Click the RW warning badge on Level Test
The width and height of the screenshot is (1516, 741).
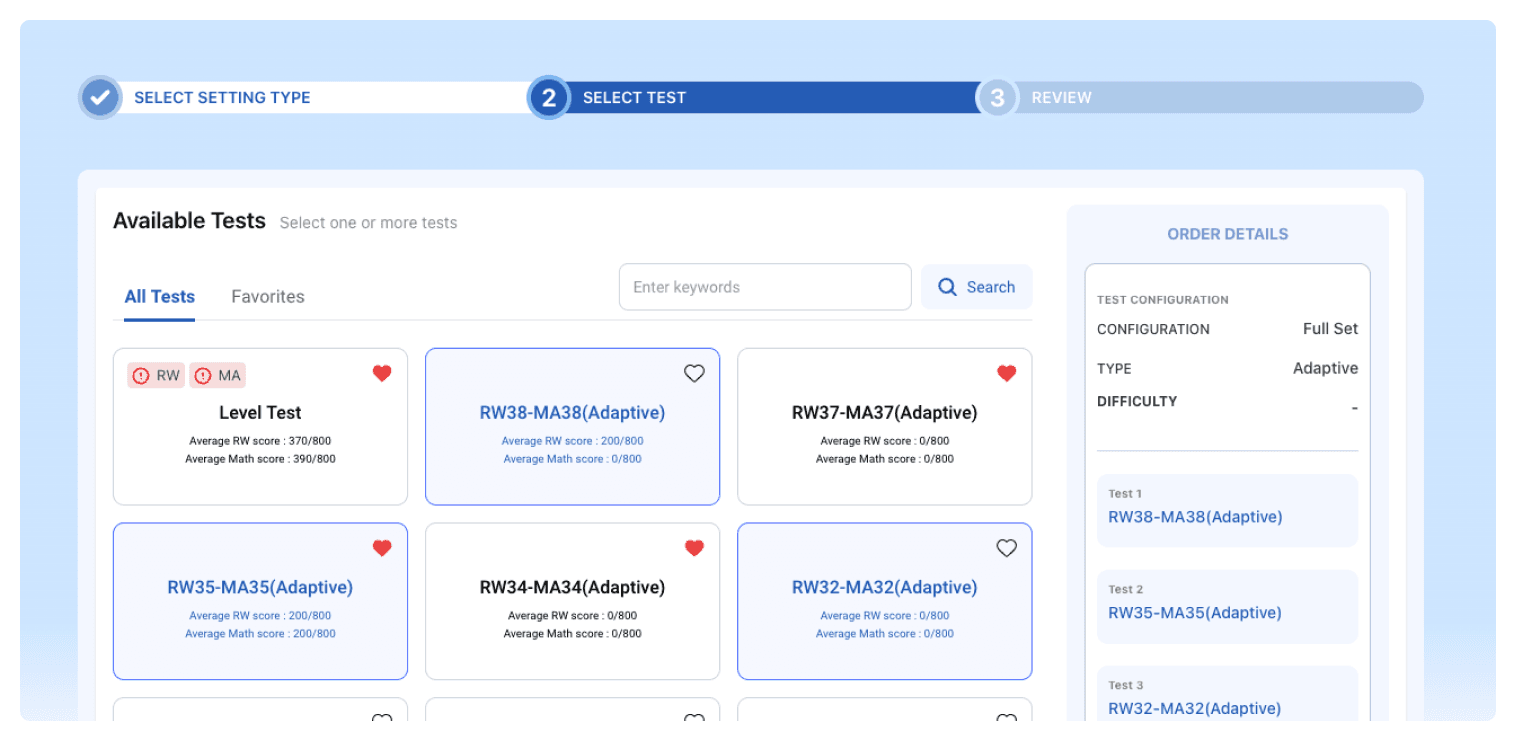[155, 375]
